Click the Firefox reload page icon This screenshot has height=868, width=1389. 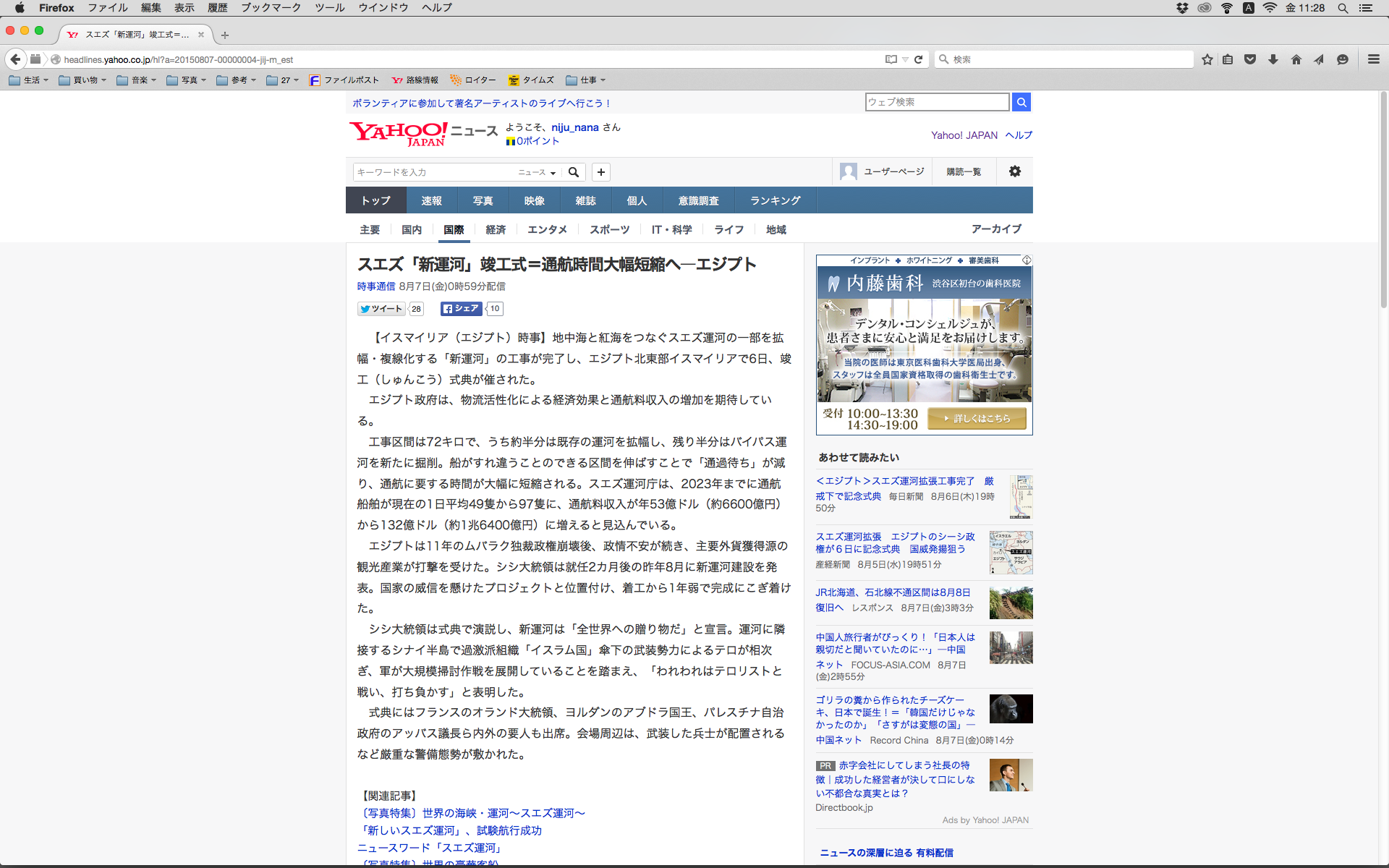pyautogui.click(x=918, y=59)
